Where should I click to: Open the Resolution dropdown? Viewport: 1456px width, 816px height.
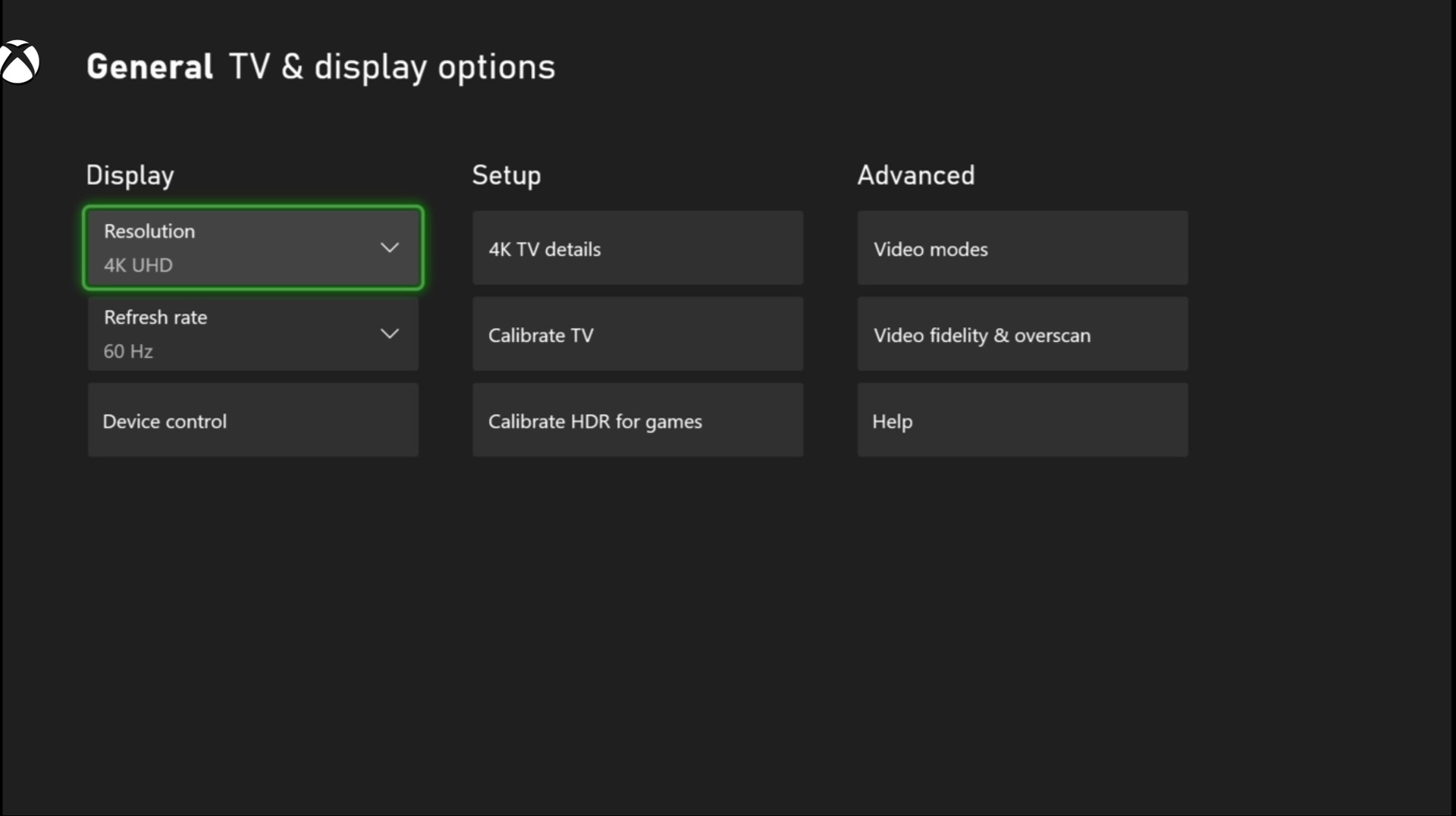click(253, 247)
